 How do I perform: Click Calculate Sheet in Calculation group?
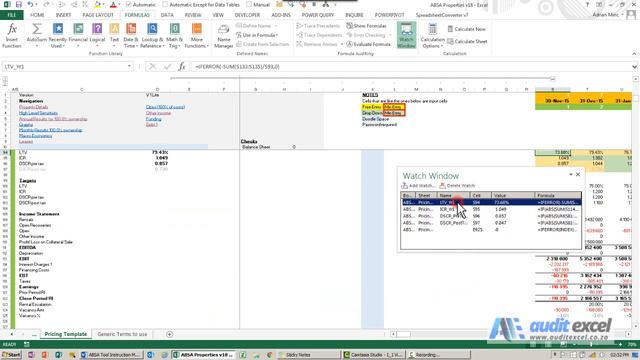click(467, 41)
